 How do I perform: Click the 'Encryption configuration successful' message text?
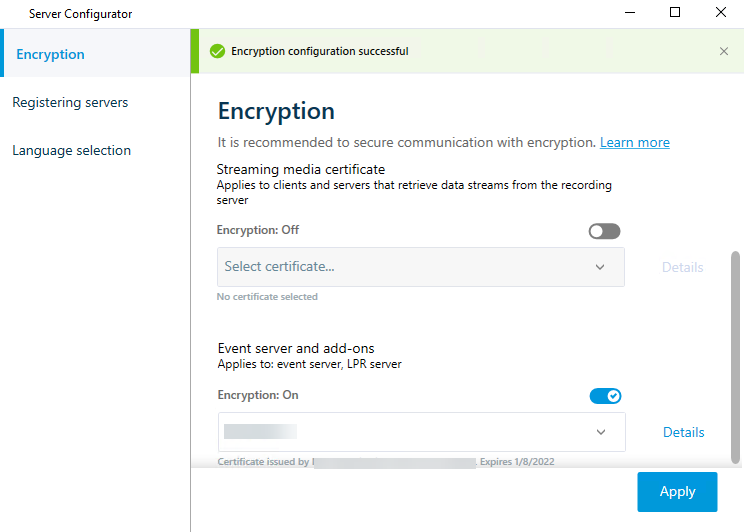[x=319, y=51]
